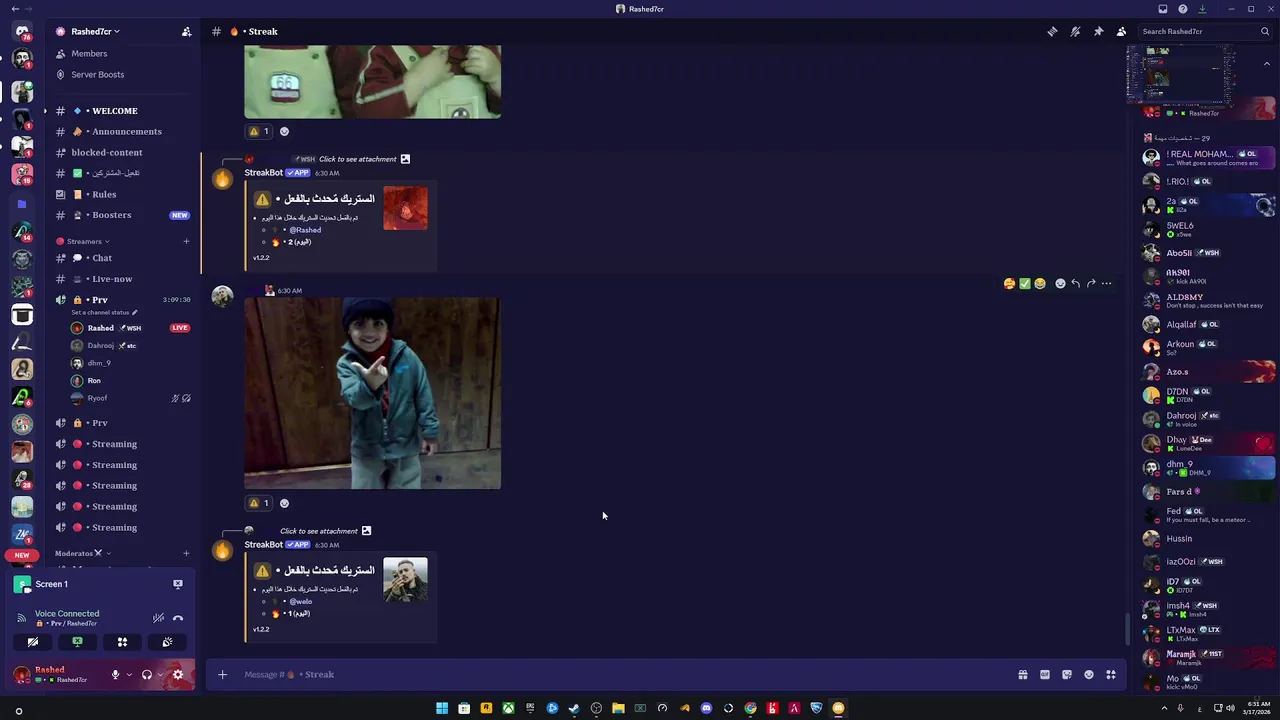Deafen with headphones icon
Image resolution: width=1280 pixels, height=720 pixels.
[x=147, y=675]
